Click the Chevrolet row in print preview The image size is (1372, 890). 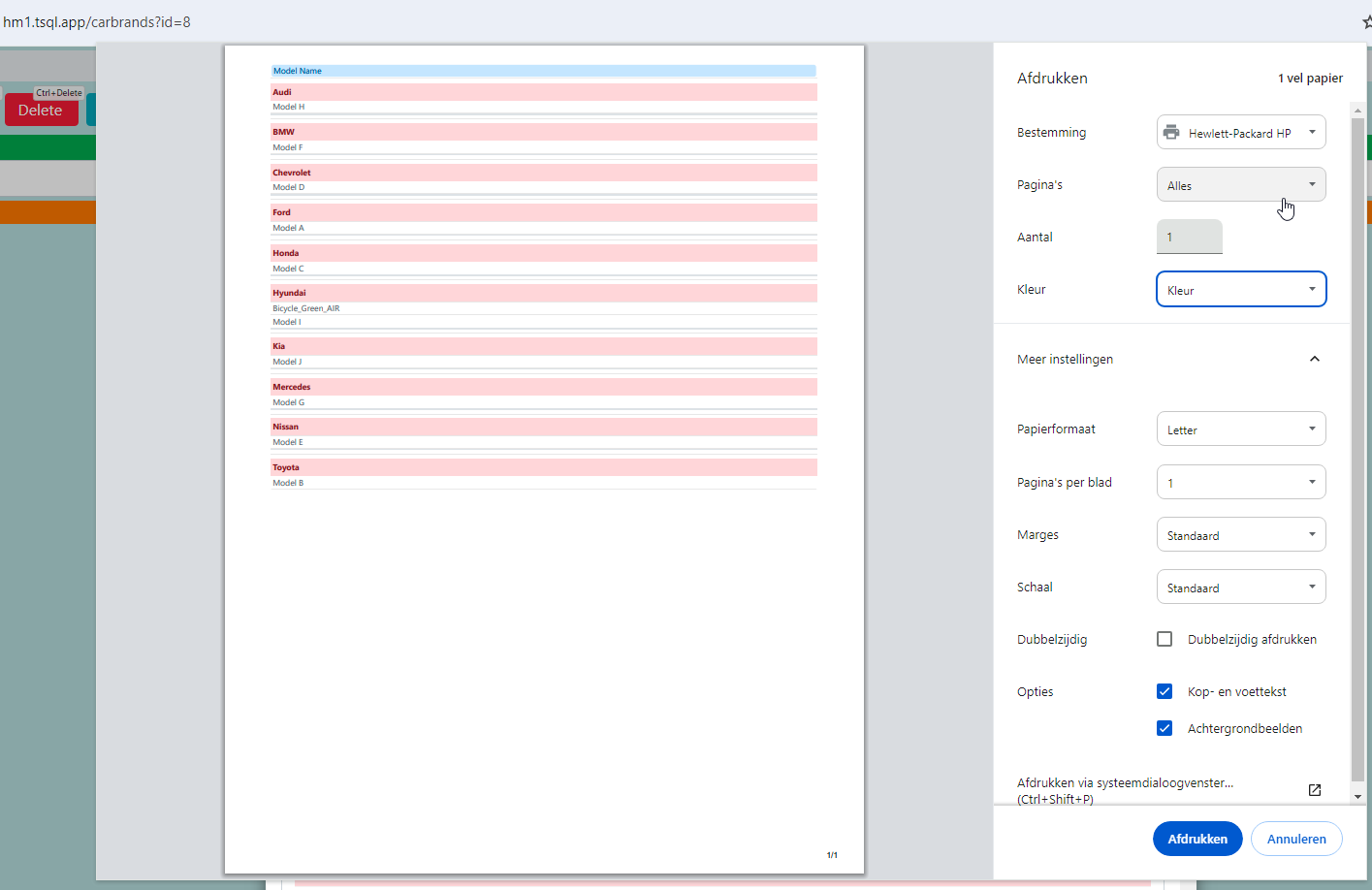pos(544,173)
